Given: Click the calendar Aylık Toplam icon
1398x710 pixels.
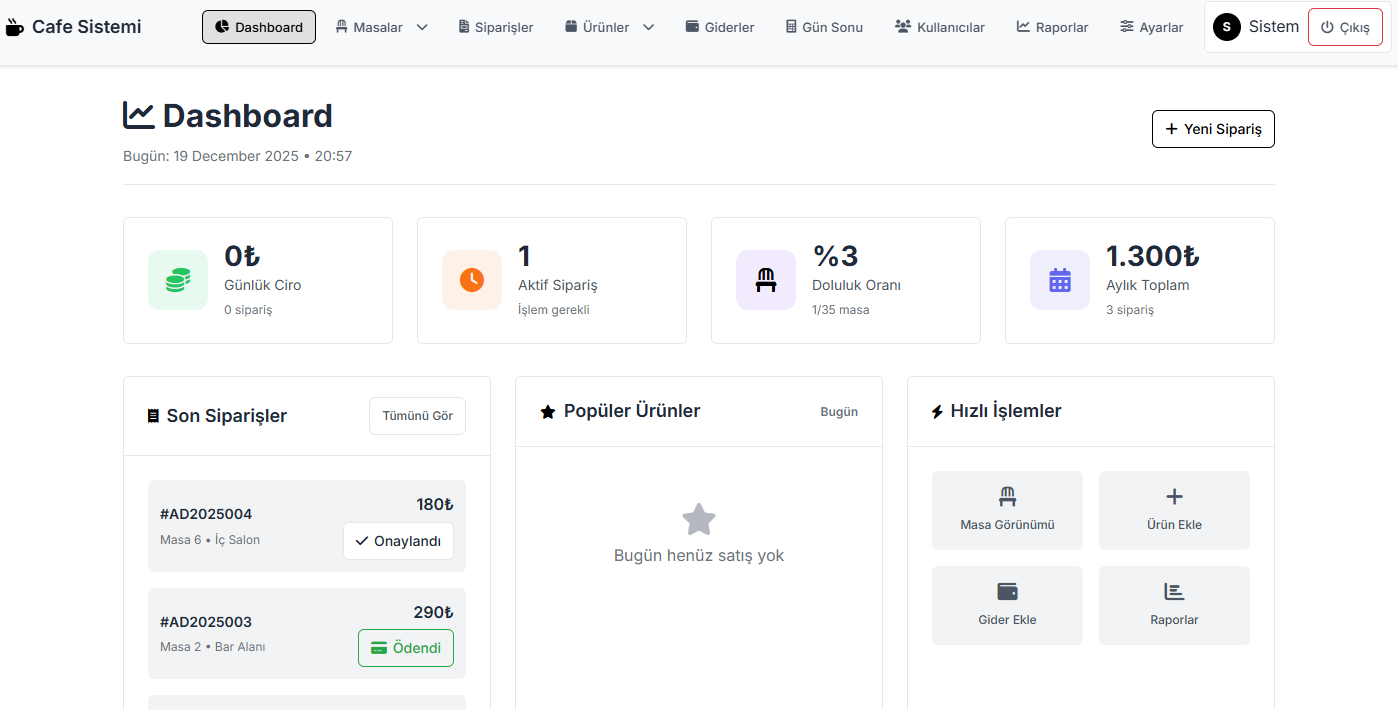Looking at the screenshot, I should [x=1060, y=280].
